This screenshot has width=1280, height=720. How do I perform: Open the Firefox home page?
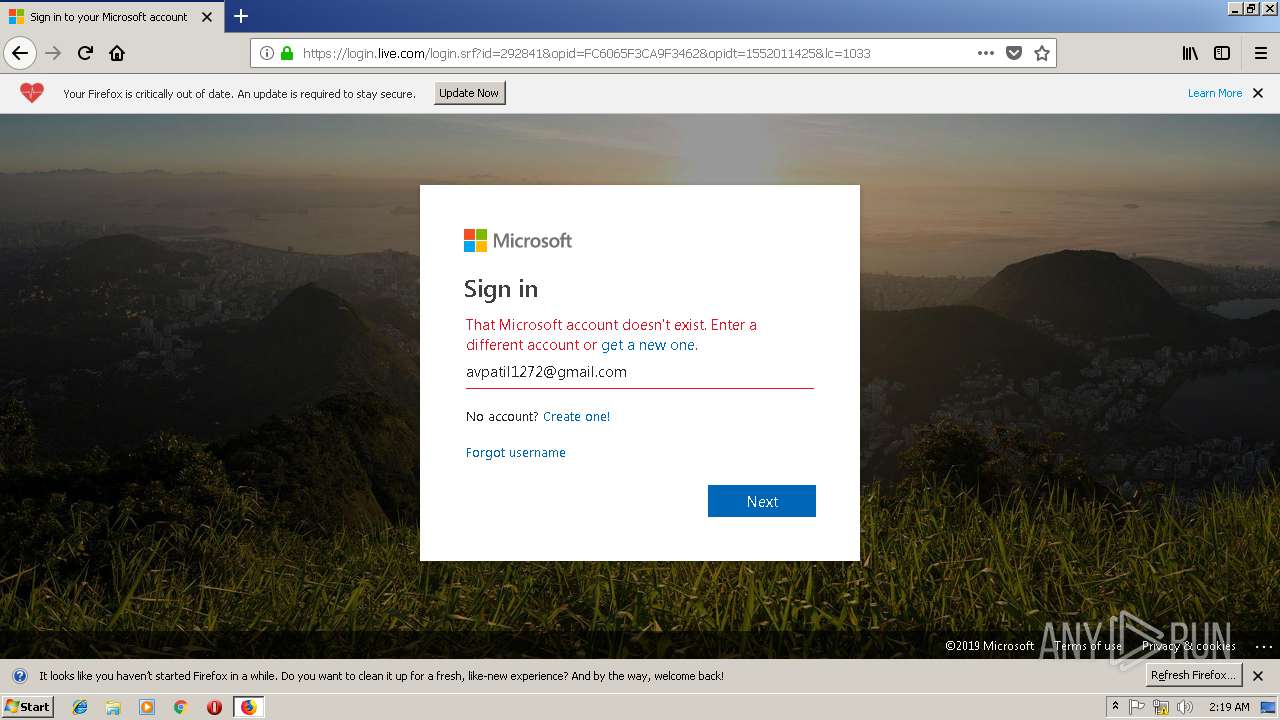pyautogui.click(x=117, y=53)
